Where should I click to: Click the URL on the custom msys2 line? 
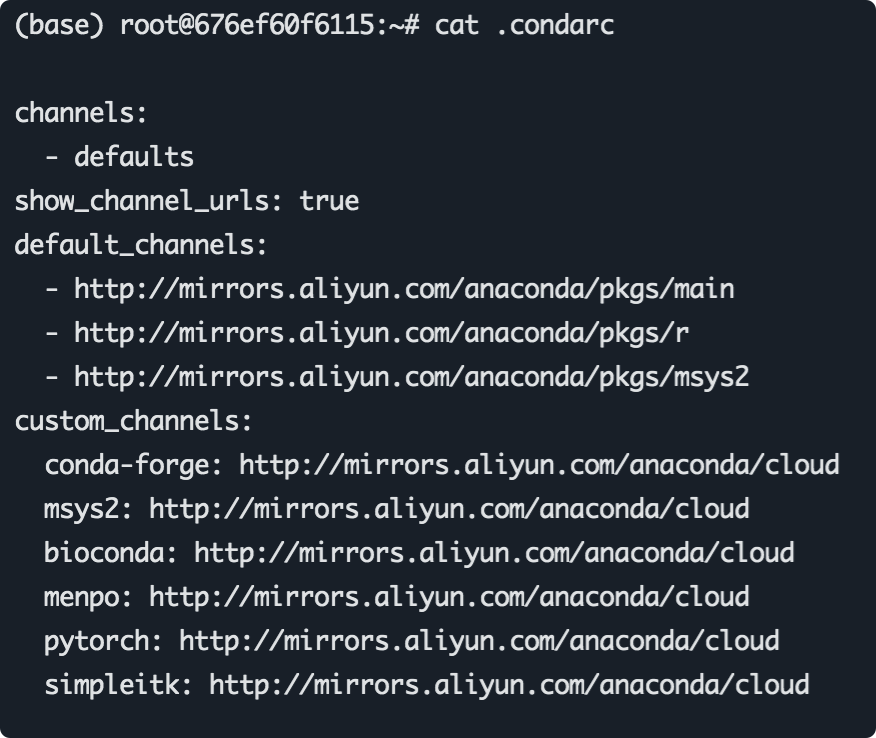click(x=449, y=509)
